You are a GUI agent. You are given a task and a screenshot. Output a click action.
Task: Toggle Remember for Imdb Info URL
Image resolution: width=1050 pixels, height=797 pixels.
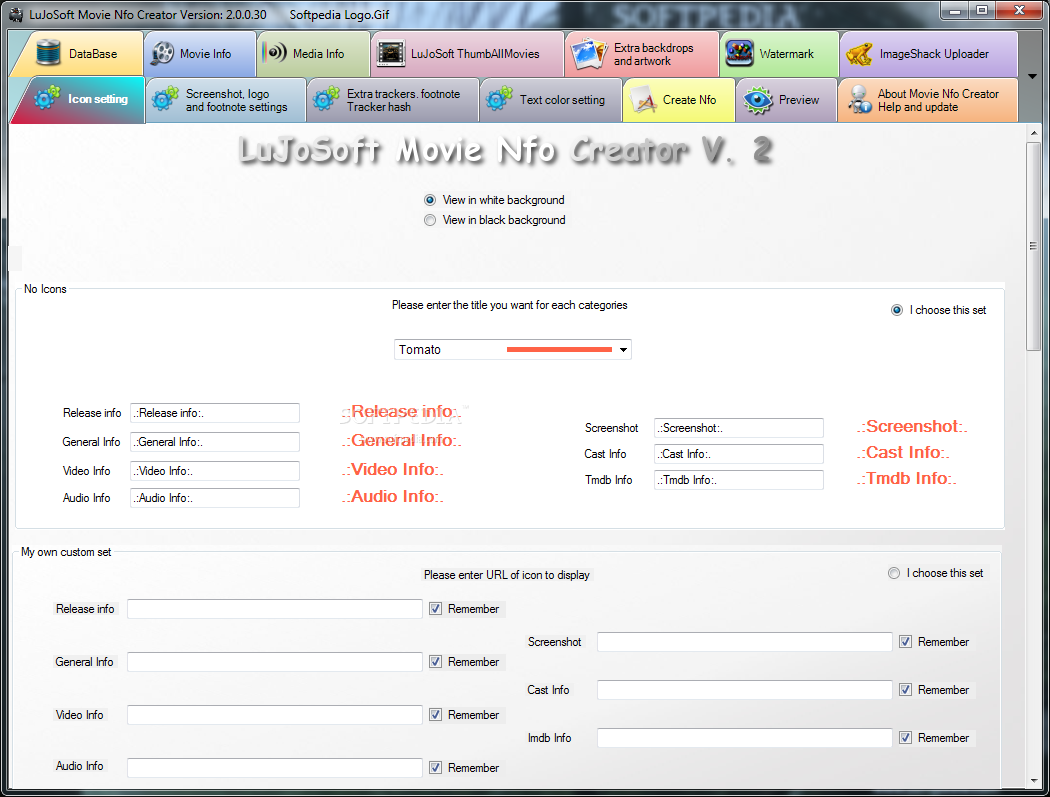pos(905,737)
